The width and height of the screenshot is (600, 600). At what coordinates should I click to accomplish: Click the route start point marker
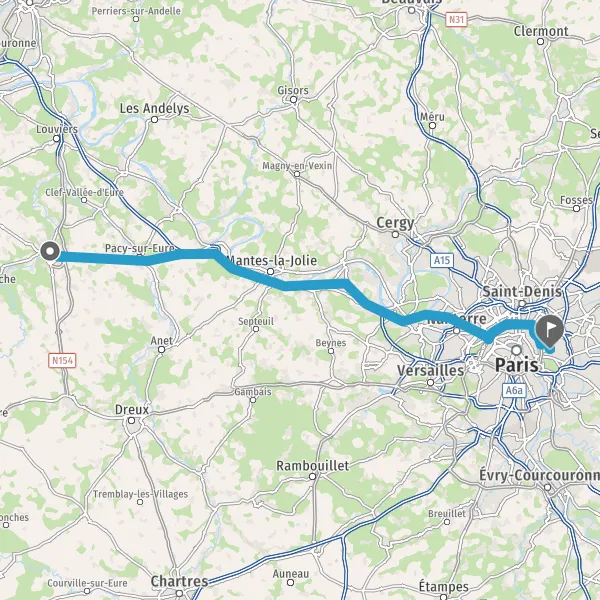tap(50, 252)
